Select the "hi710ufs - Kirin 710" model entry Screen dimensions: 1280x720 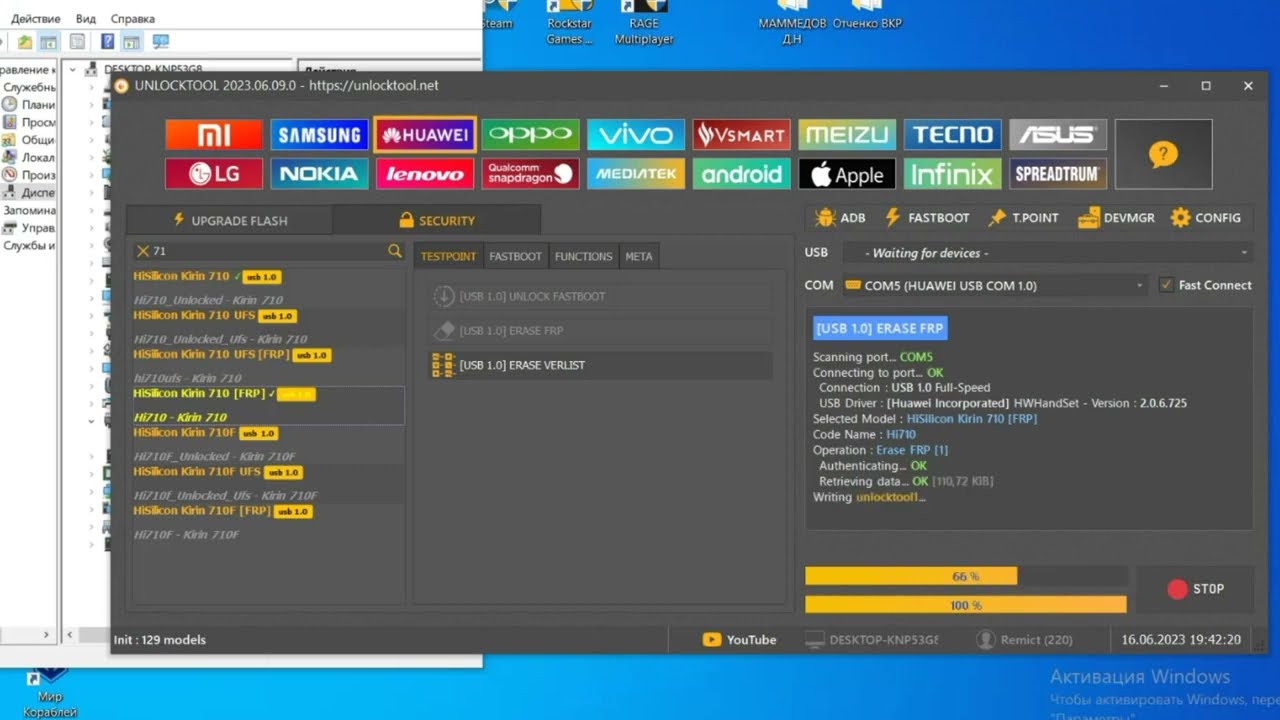(187, 378)
